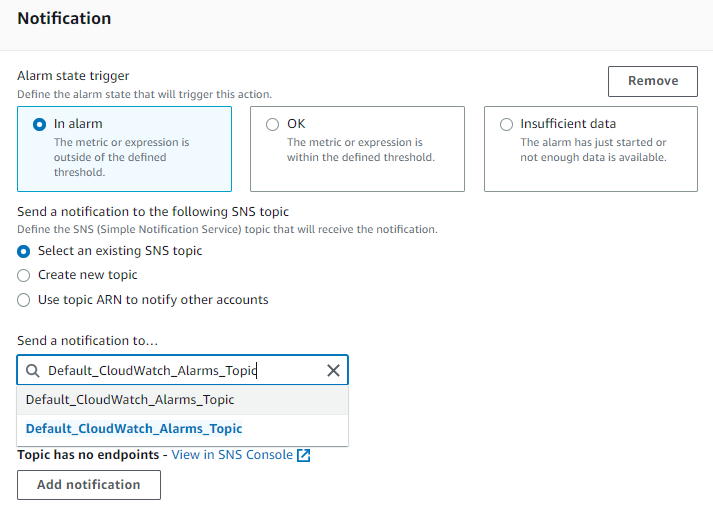Clear the topic search with X icon
The image size is (713, 508).
pyautogui.click(x=333, y=371)
